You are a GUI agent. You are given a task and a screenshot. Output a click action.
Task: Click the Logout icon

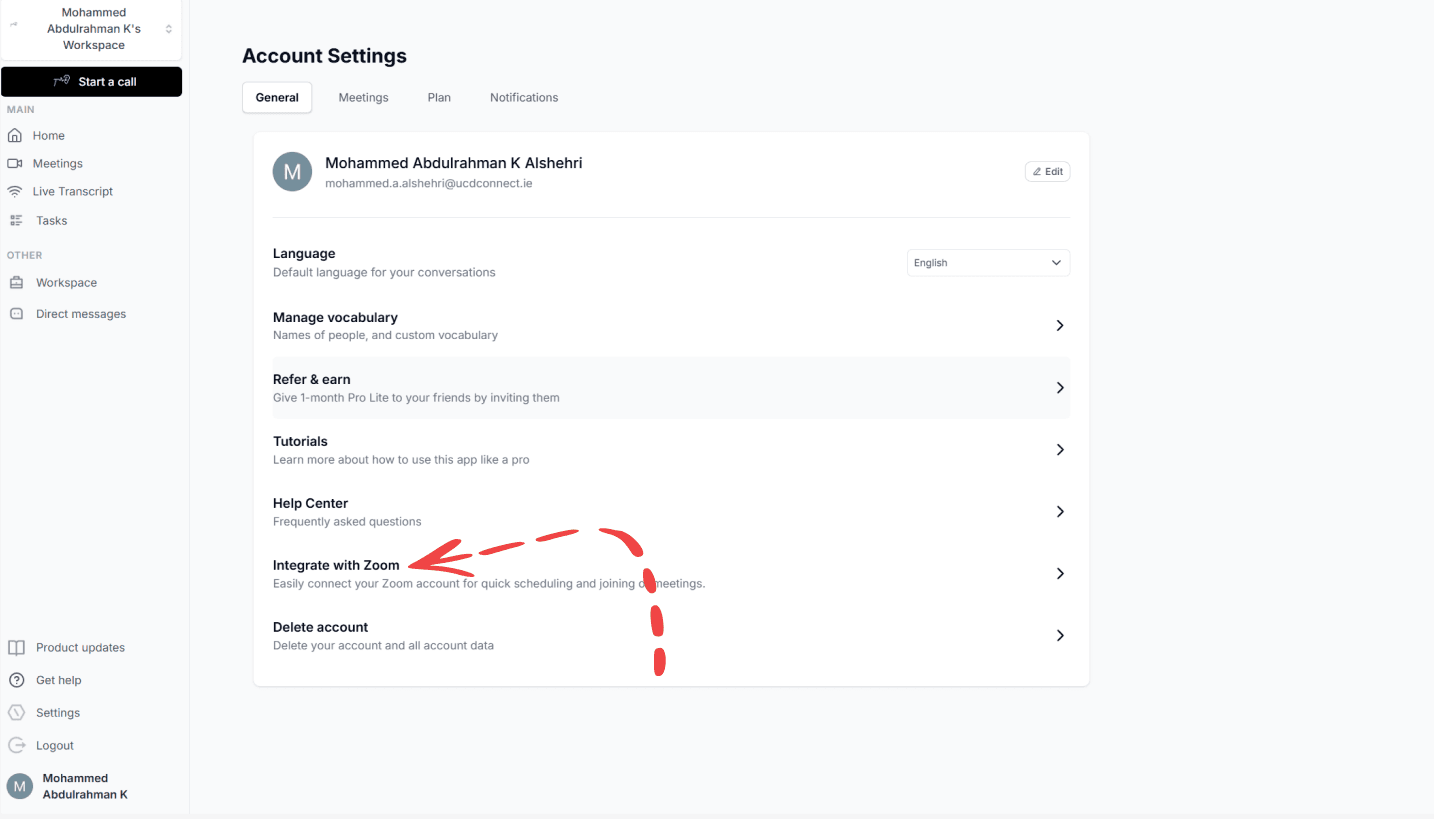click(x=16, y=746)
